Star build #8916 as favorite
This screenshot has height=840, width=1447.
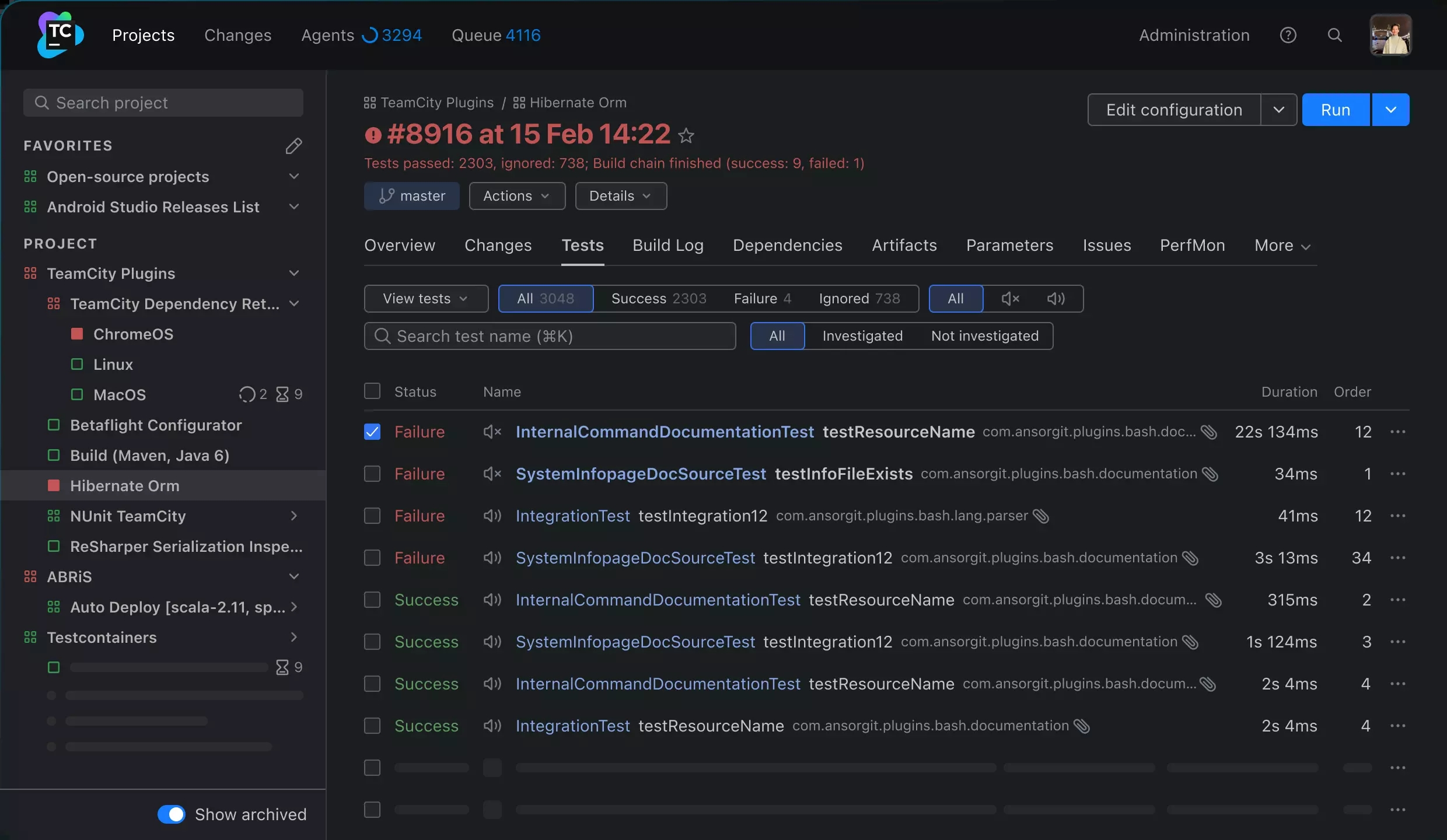click(687, 135)
